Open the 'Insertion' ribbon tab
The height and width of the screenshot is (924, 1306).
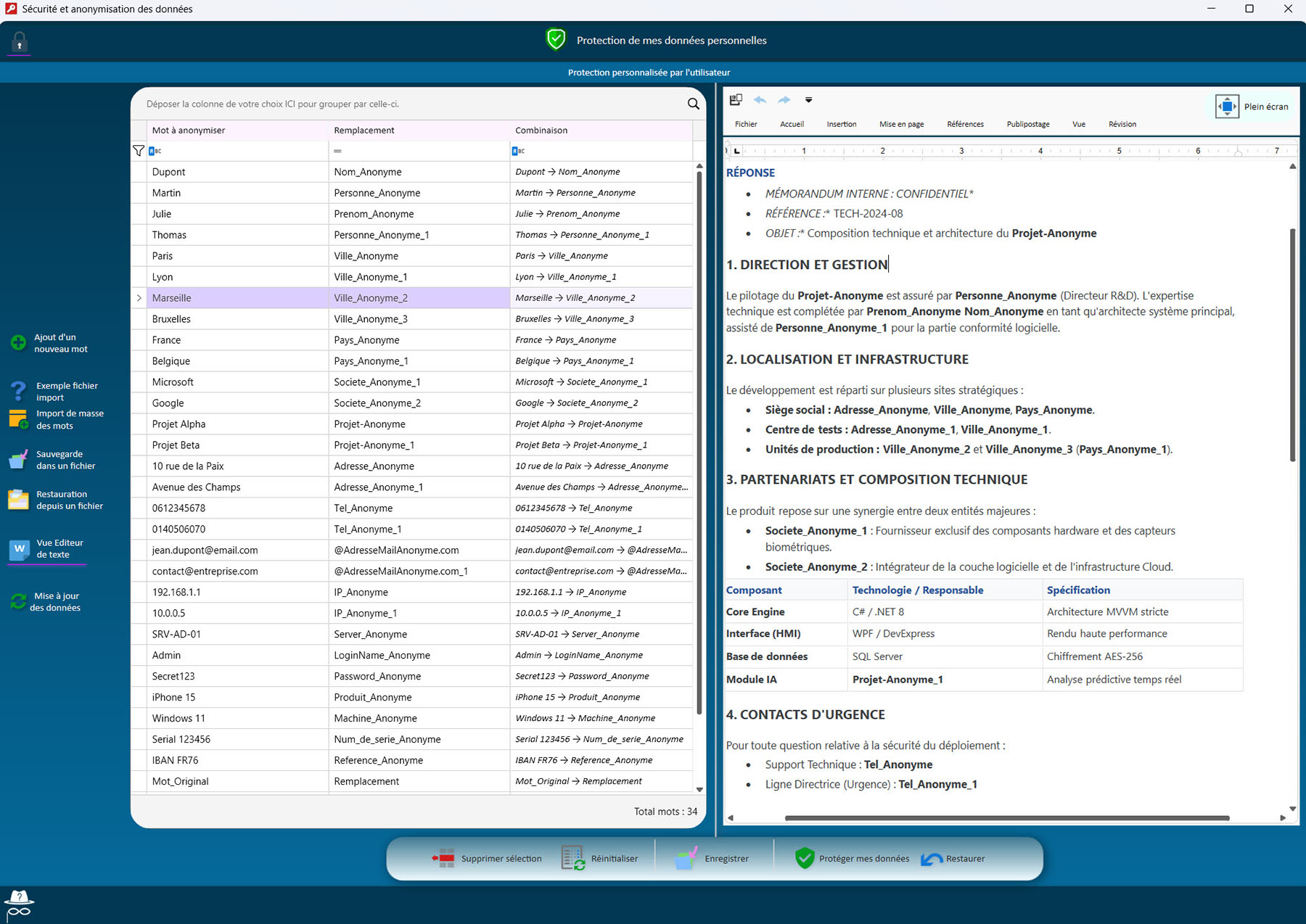tap(841, 124)
